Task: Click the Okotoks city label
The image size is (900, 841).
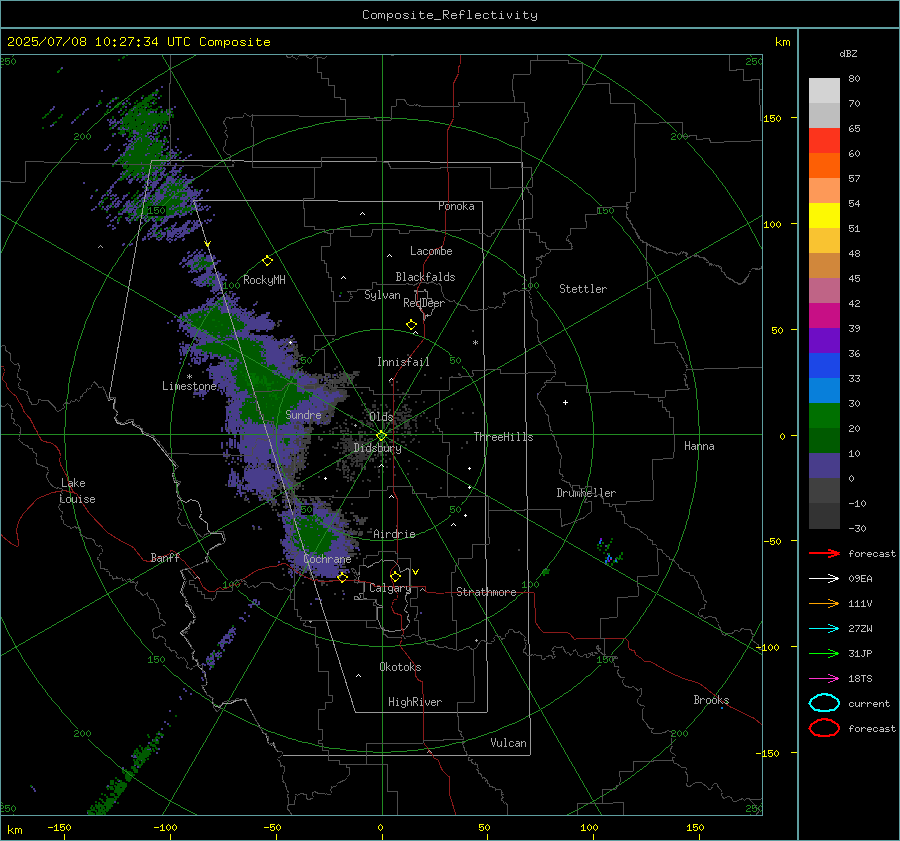Action: click(x=400, y=667)
